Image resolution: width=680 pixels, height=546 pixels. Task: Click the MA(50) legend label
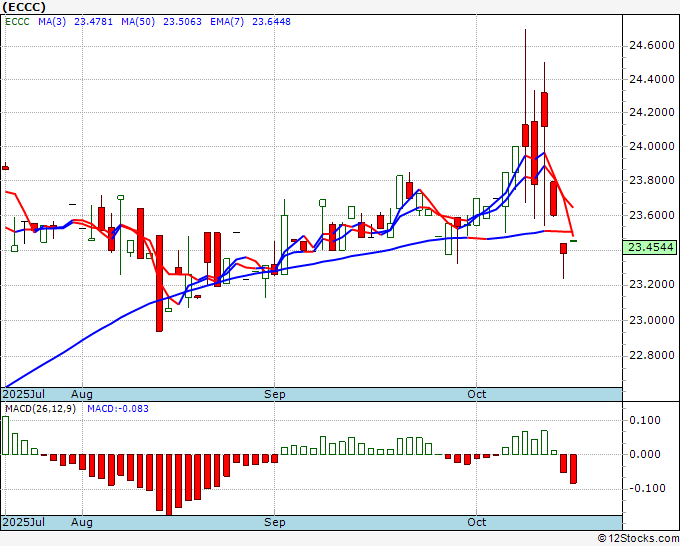click(x=138, y=22)
